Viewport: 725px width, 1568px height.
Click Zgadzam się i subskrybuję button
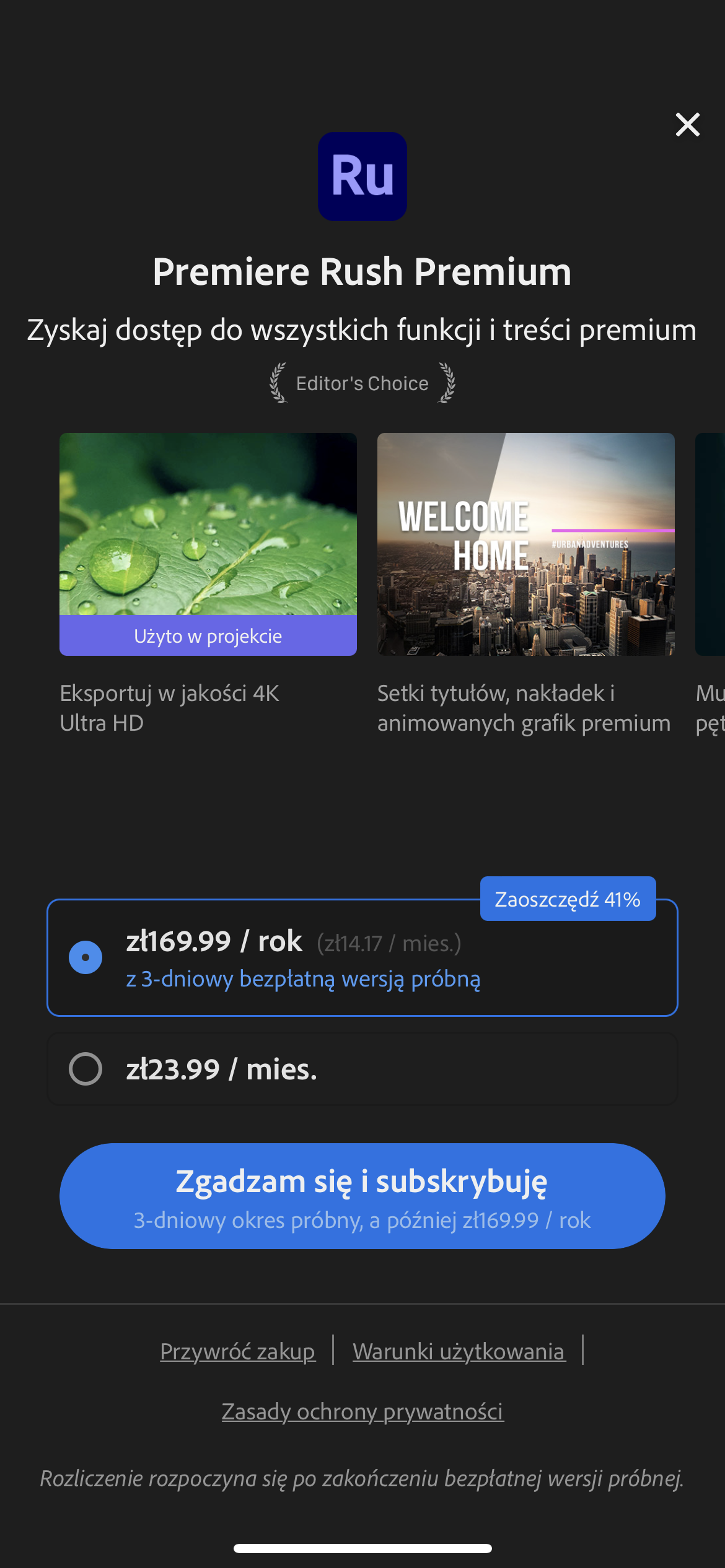point(362,1196)
